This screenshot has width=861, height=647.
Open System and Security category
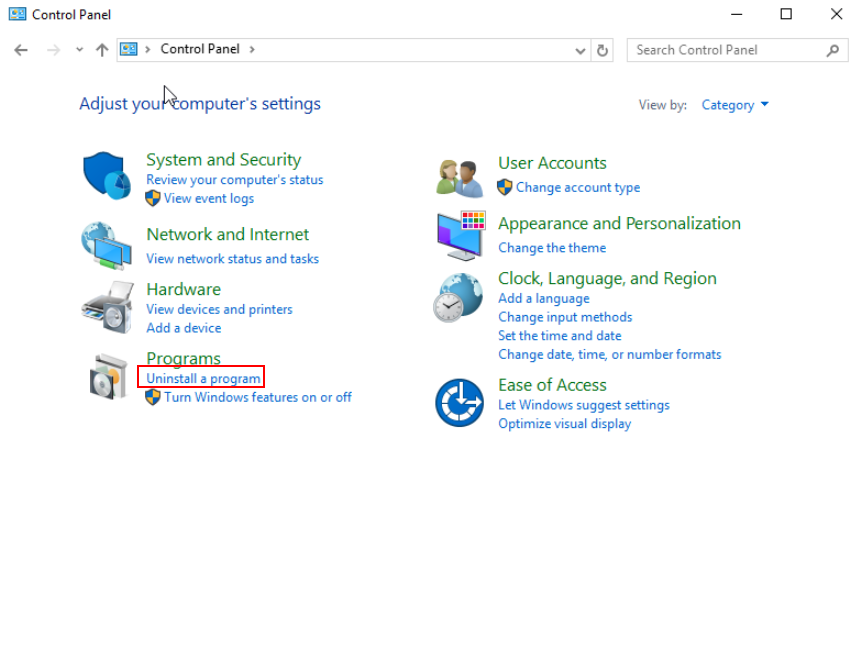[x=223, y=159]
